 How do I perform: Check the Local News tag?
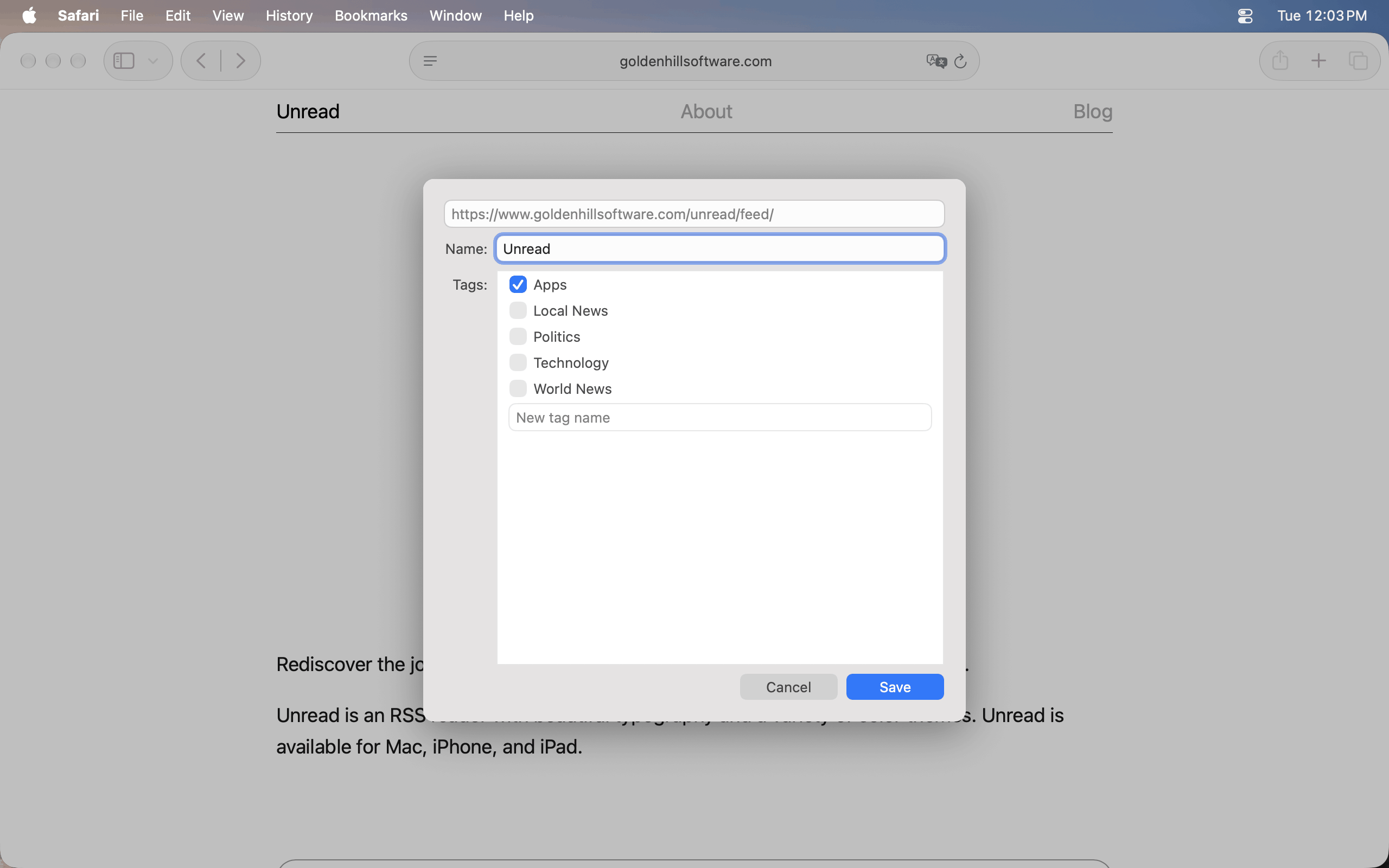click(518, 310)
